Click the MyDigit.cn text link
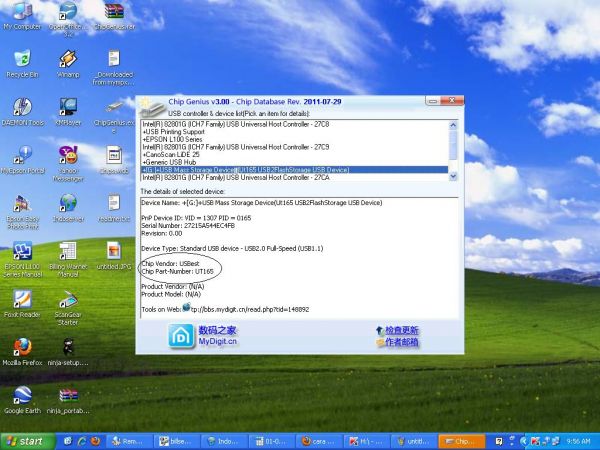 pyautogui.click(x=217, y=341)
